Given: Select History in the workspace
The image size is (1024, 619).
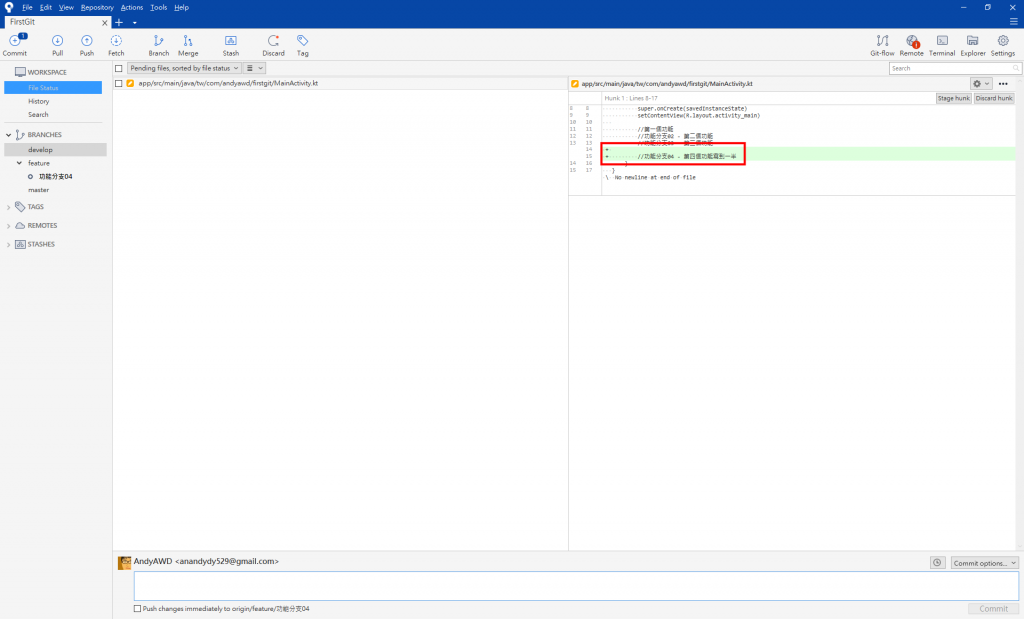Looking at the screenshot, I should pos(39,101).
